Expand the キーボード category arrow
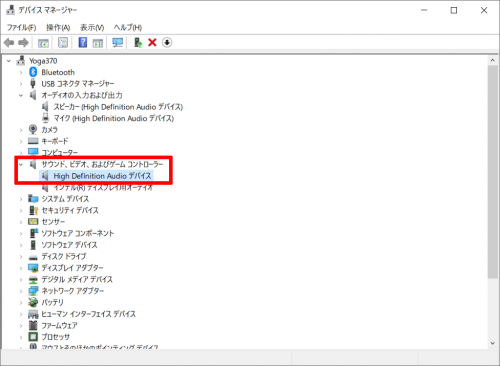The width and height of the screenshot is (500, 366). [x=21, y=141]
